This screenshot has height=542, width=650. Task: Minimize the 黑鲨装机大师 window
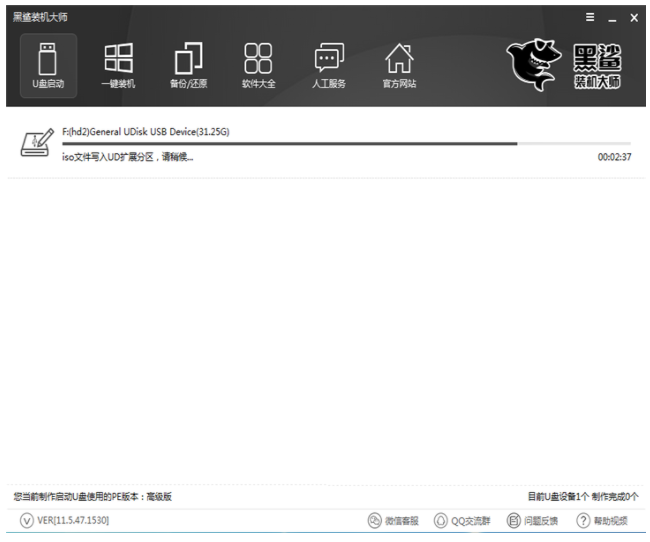click(612, 18)
